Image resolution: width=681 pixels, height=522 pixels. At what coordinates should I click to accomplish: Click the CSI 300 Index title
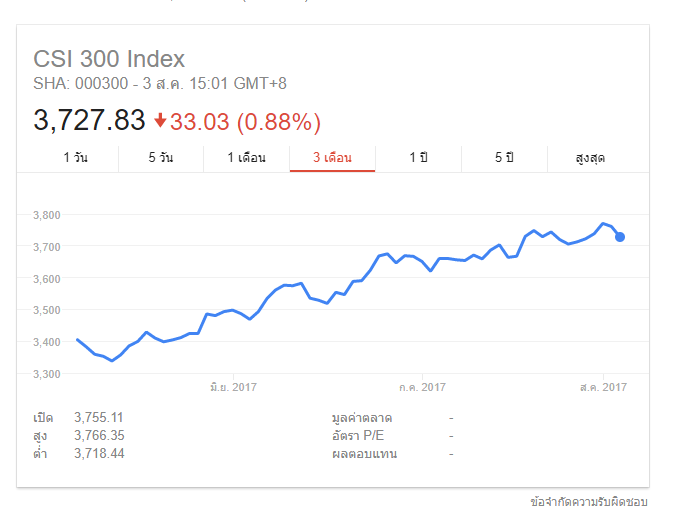click(109, 59)
